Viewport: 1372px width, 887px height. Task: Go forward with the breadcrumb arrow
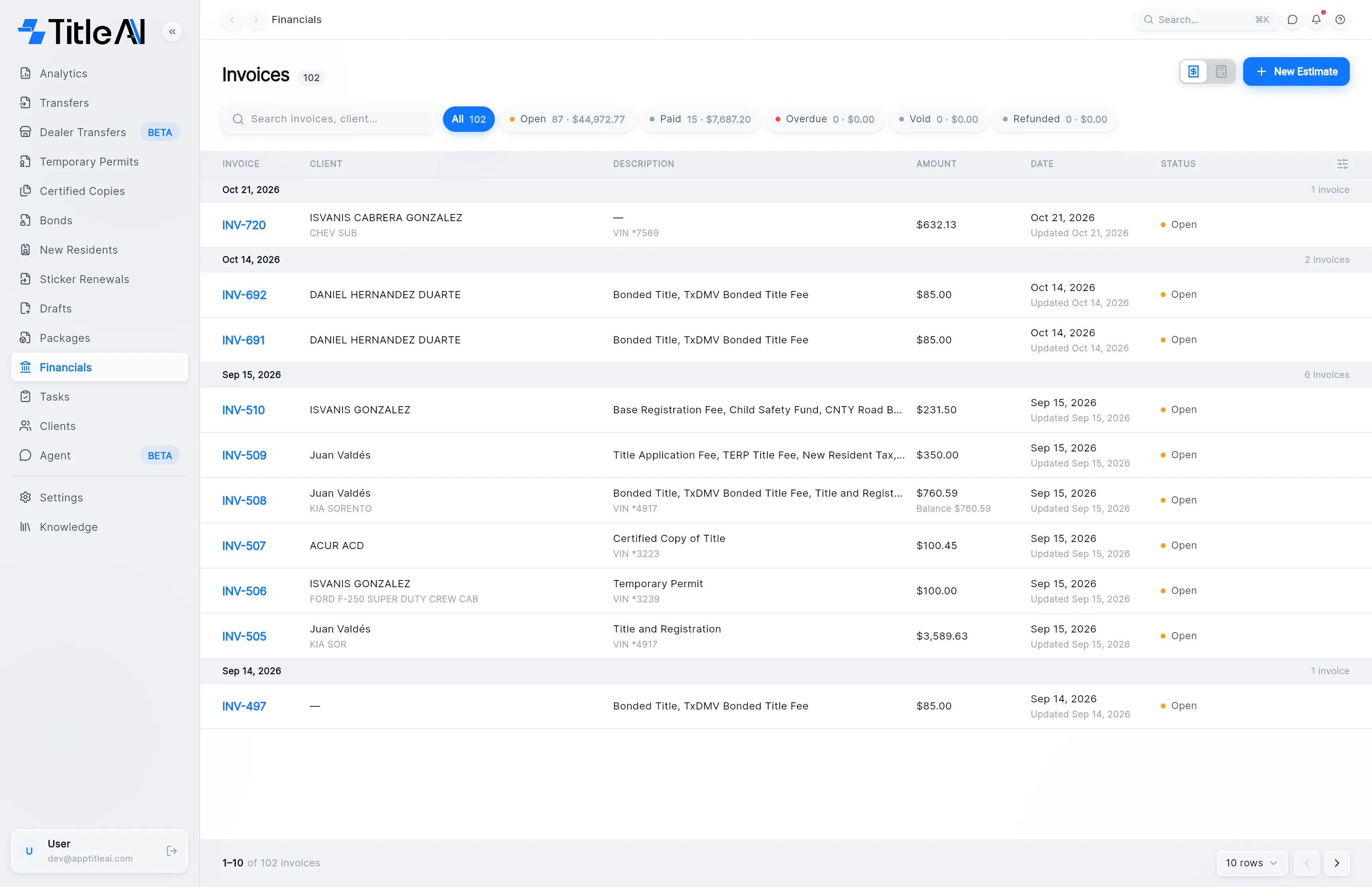point(256,19)
